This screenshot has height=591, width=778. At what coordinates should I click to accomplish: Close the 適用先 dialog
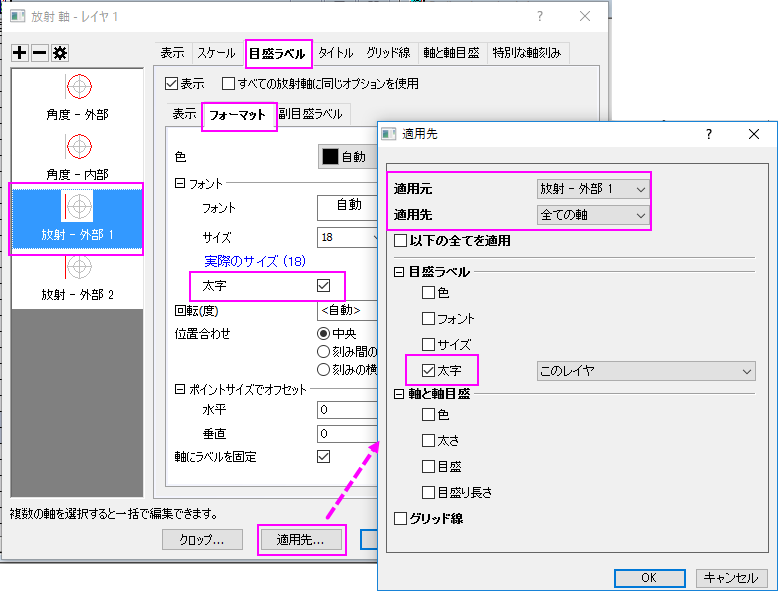click(754, 134)
